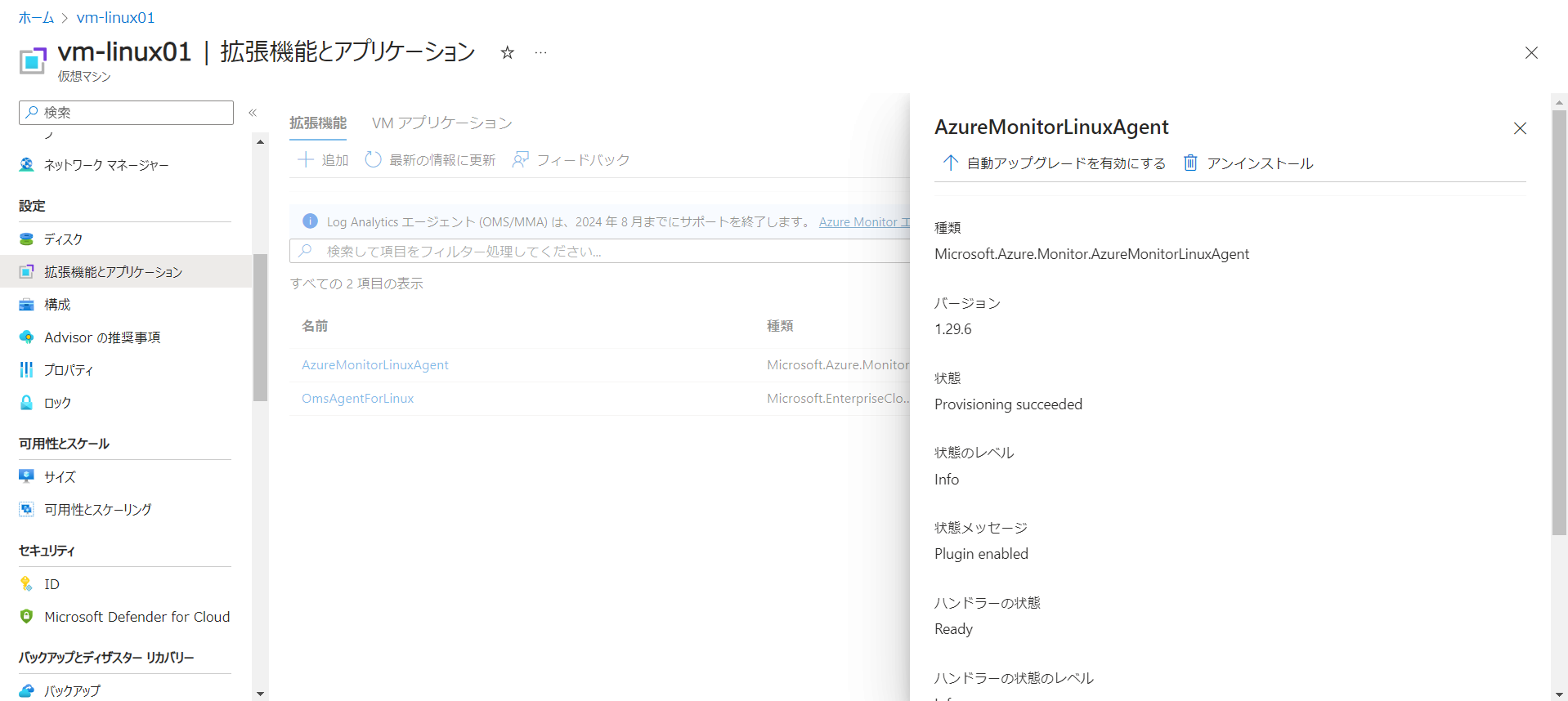Click the プロパティ icon
This screenshot has height=701, width=1568.
27,369
